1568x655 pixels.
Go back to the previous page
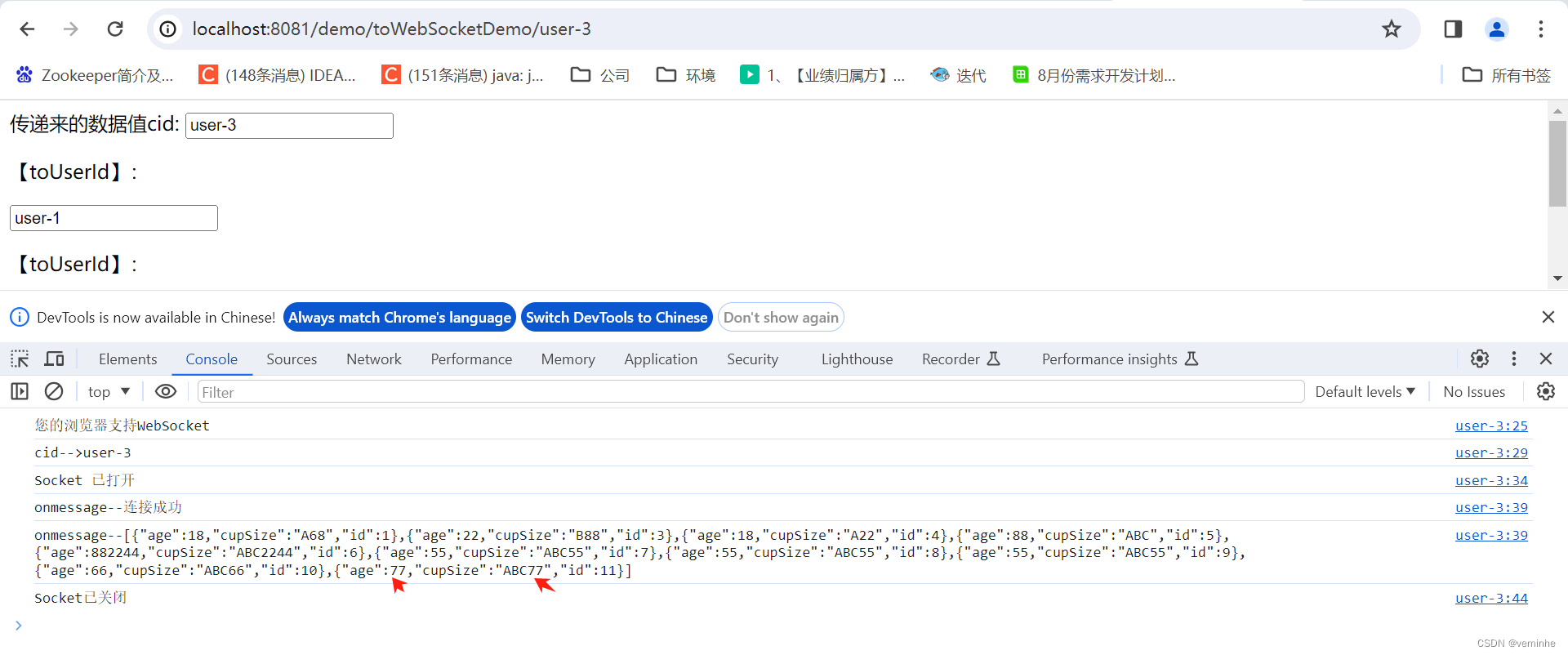tap(27, 29)
